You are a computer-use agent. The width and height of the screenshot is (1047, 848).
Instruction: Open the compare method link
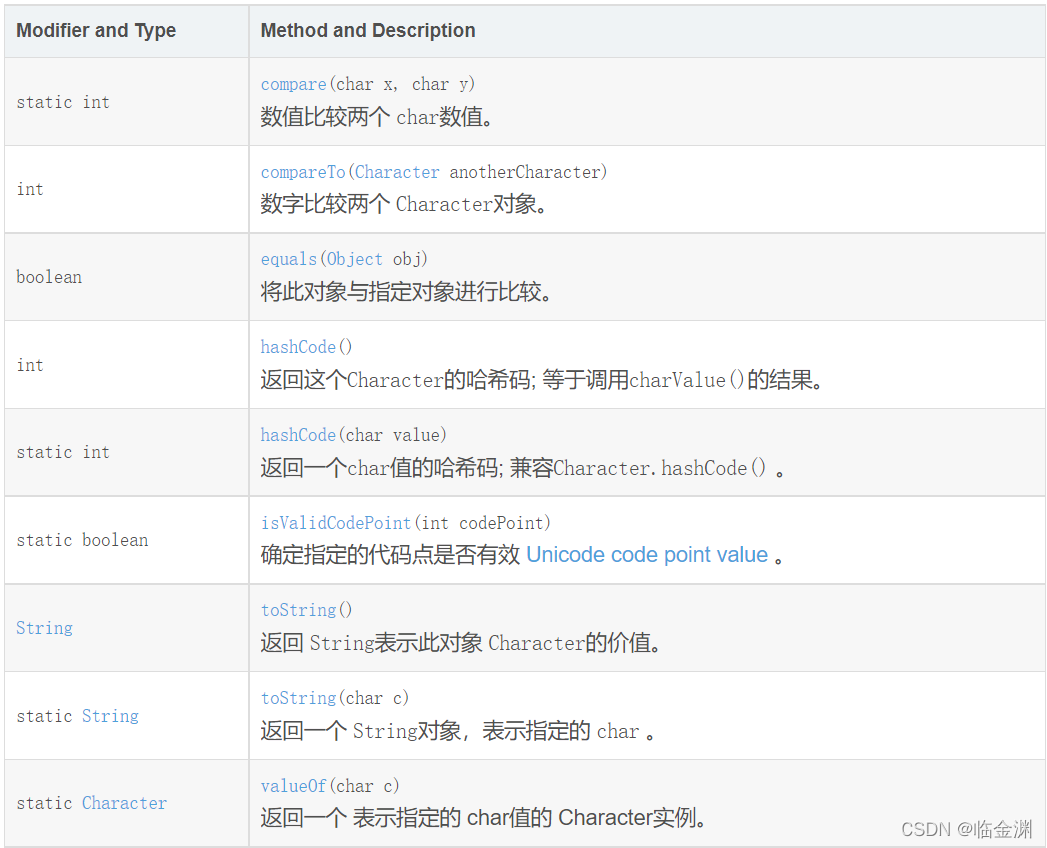click(293, 84)
